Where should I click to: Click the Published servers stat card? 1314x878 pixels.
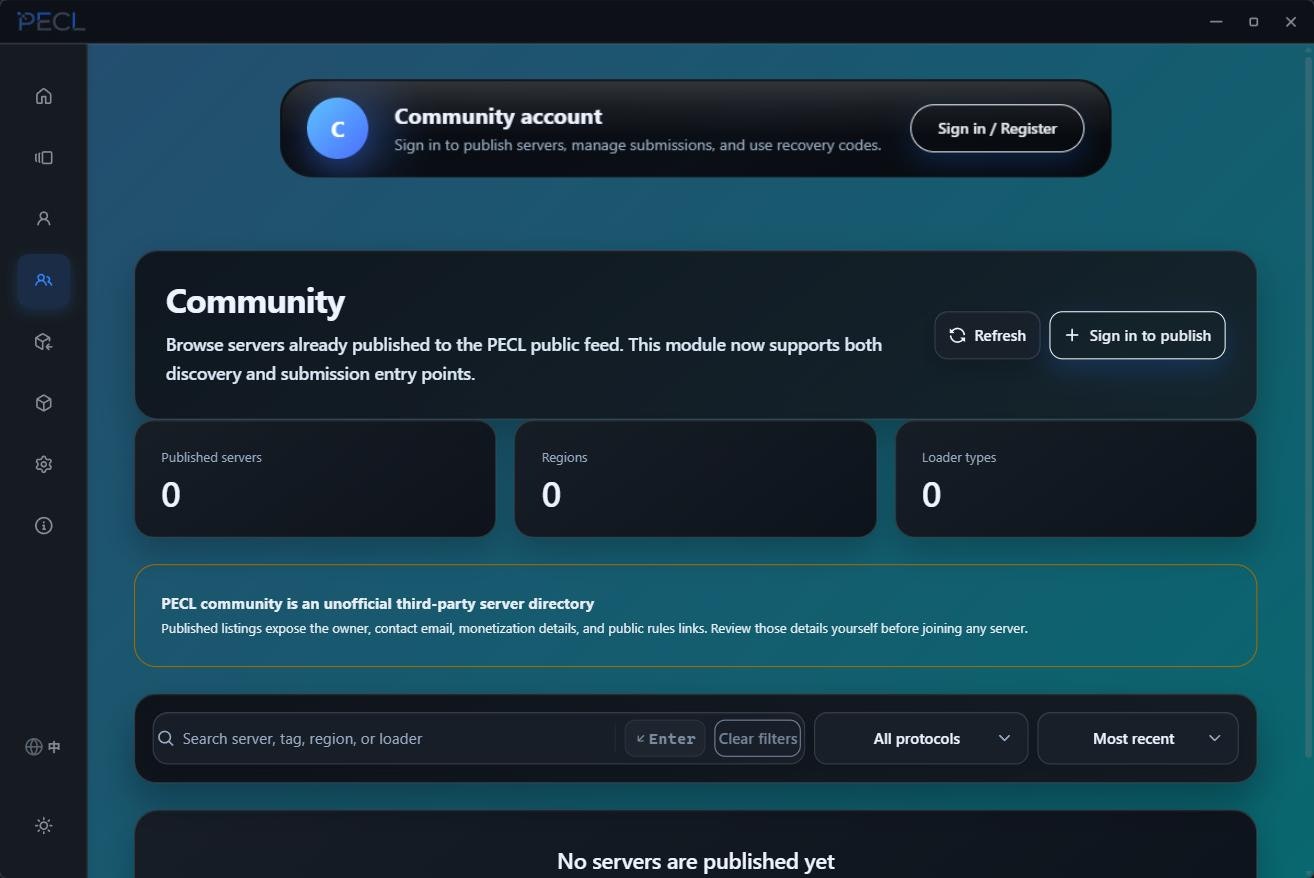[315, 478]
